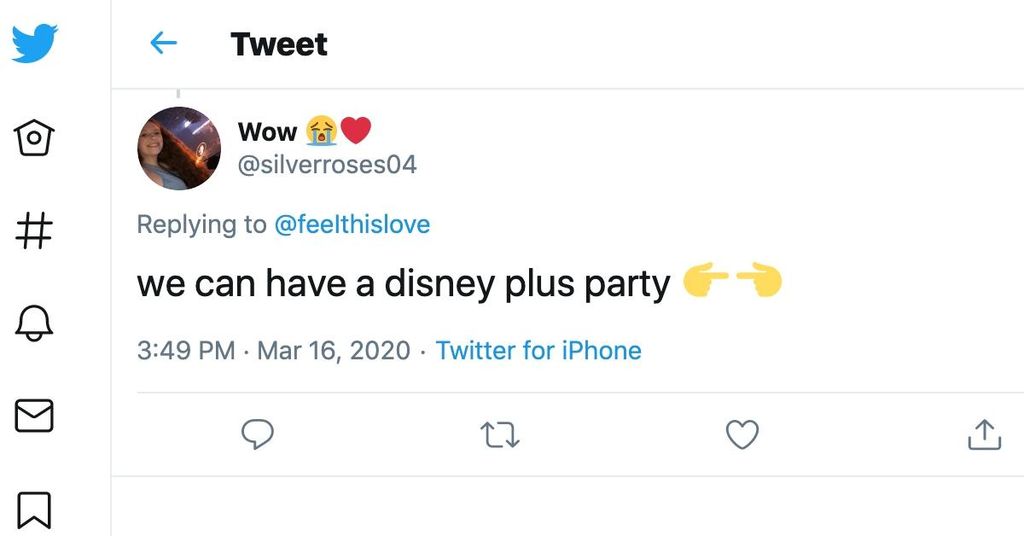This screenshot has height=536, width=1024.
Task: Open the Home feed icon
Action: coord(34,137)
